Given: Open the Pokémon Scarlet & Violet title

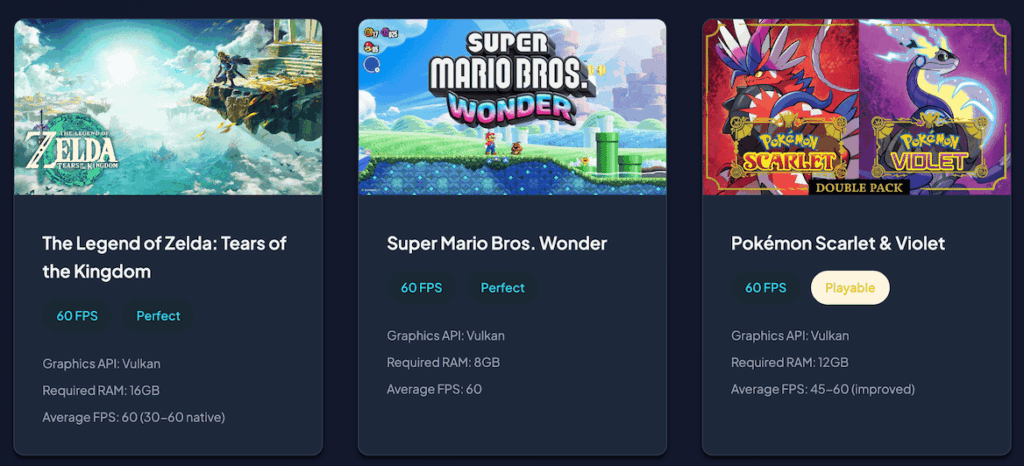Looking at the screenshot, I should click(x=838, y=243).
